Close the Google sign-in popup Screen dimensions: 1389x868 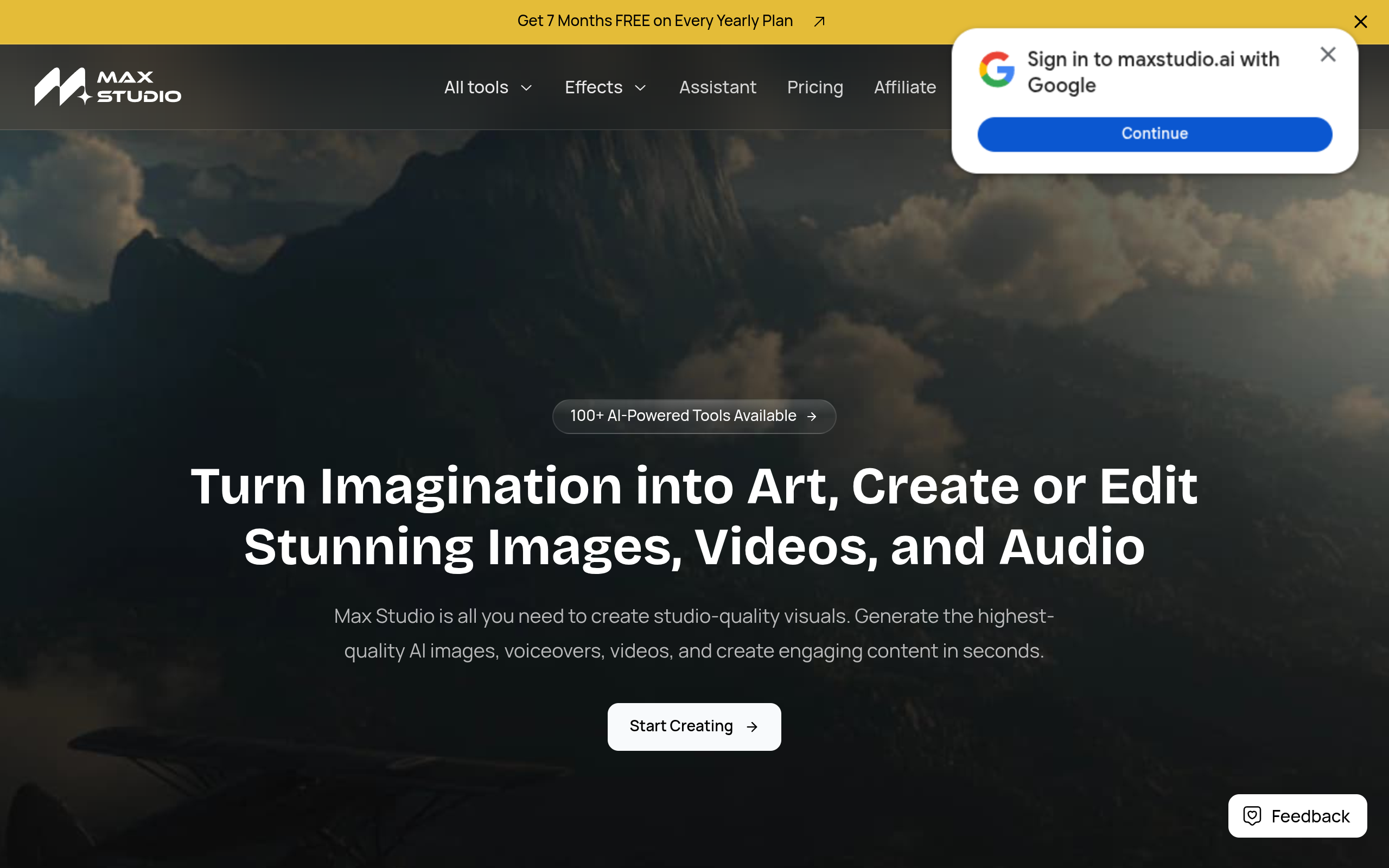tap(1328, 55)
